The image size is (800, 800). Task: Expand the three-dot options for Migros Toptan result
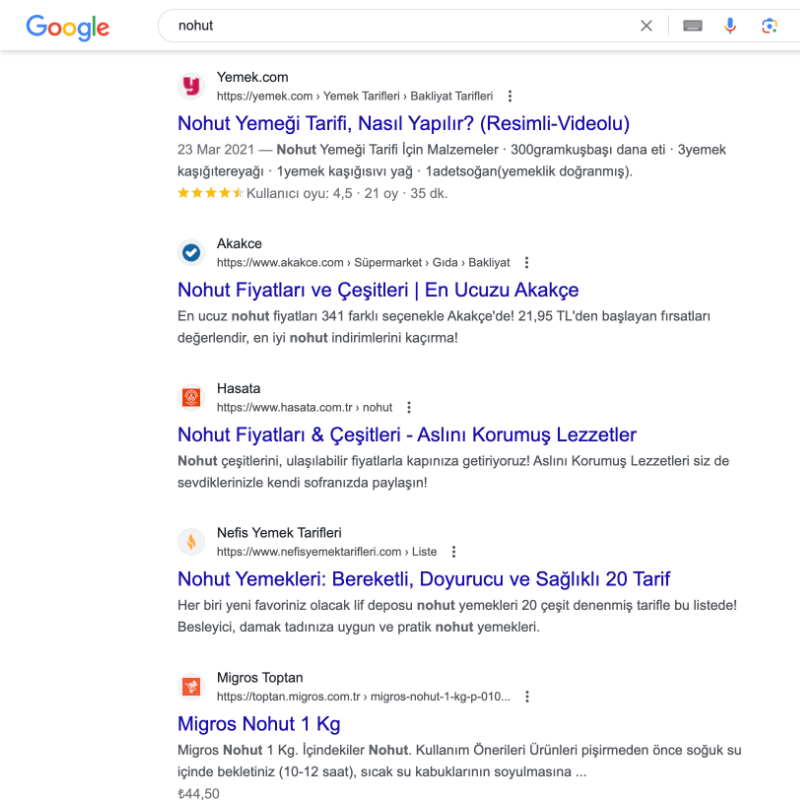(527, 696)
